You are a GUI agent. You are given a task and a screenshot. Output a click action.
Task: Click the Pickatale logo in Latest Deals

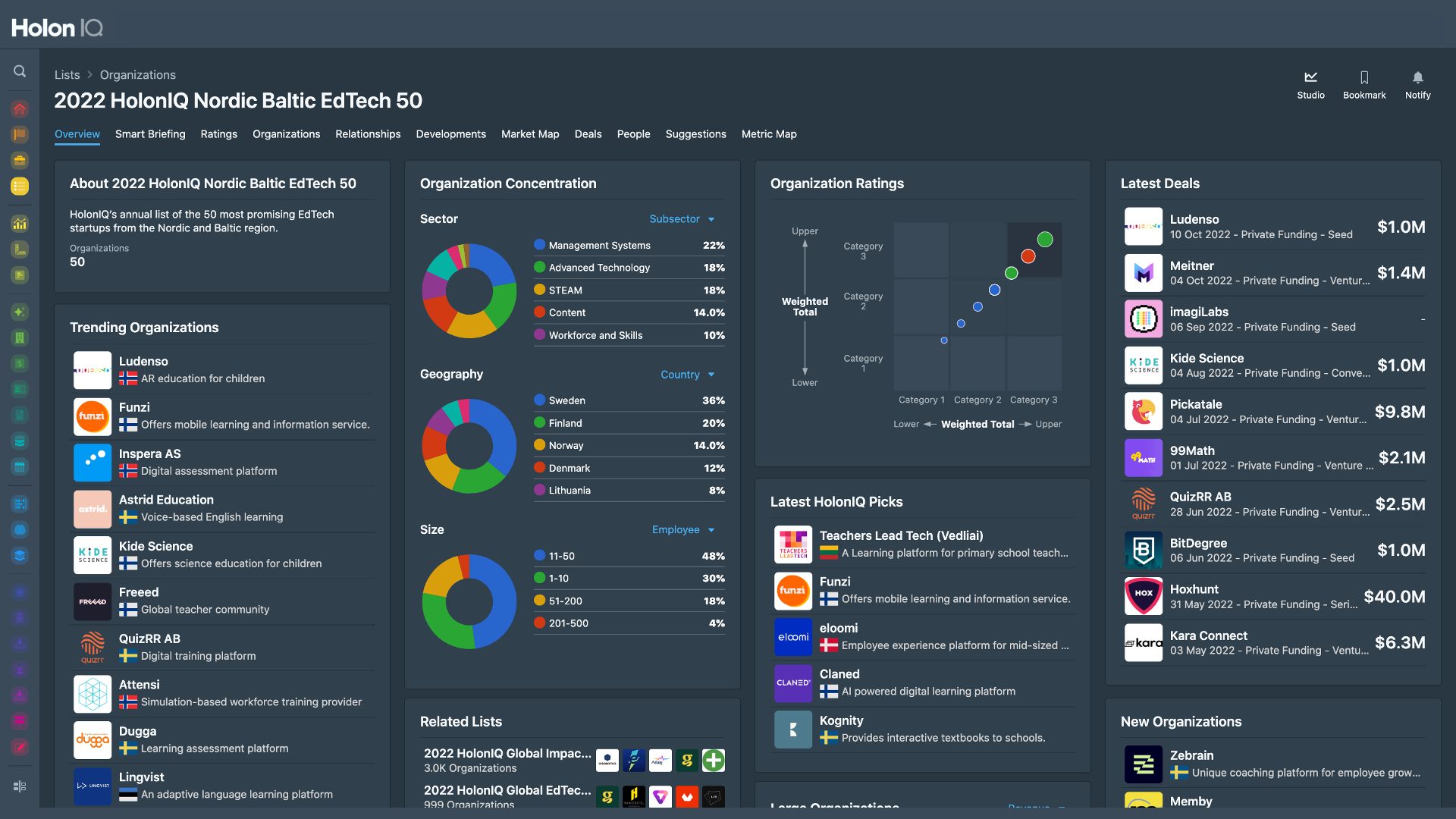pos(1144,412)
